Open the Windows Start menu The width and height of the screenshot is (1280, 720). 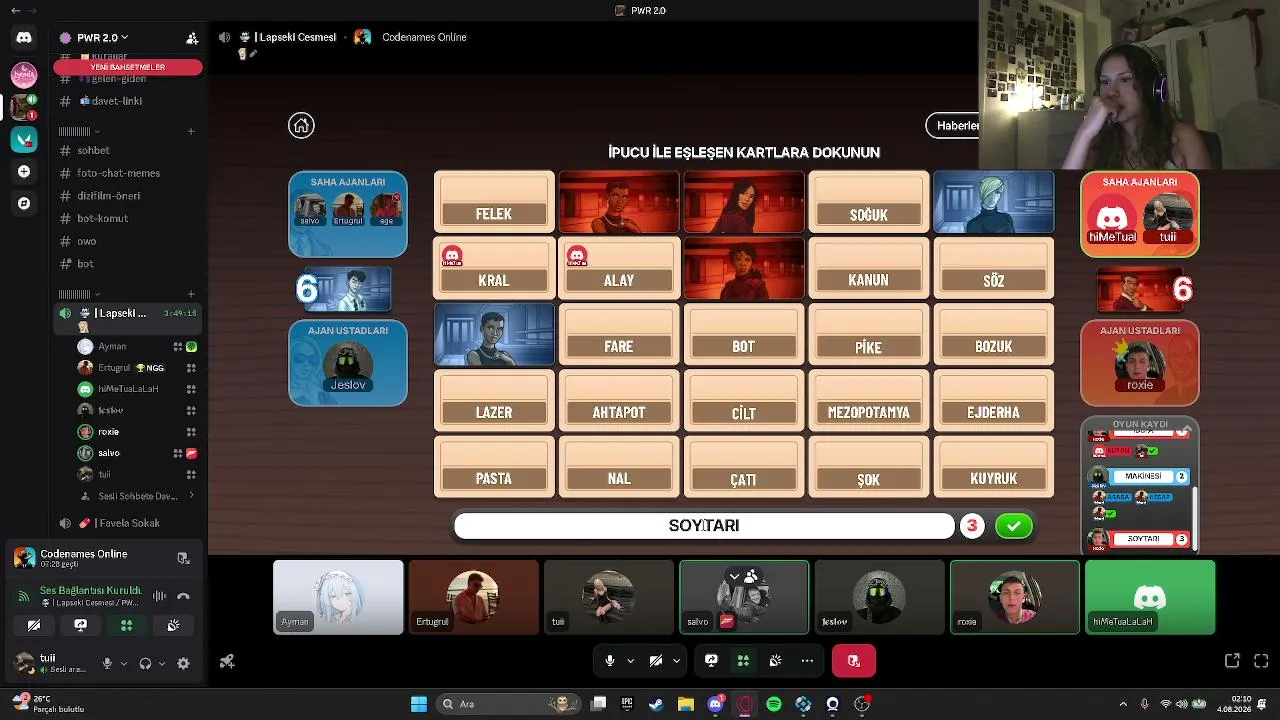coord(419,704)
